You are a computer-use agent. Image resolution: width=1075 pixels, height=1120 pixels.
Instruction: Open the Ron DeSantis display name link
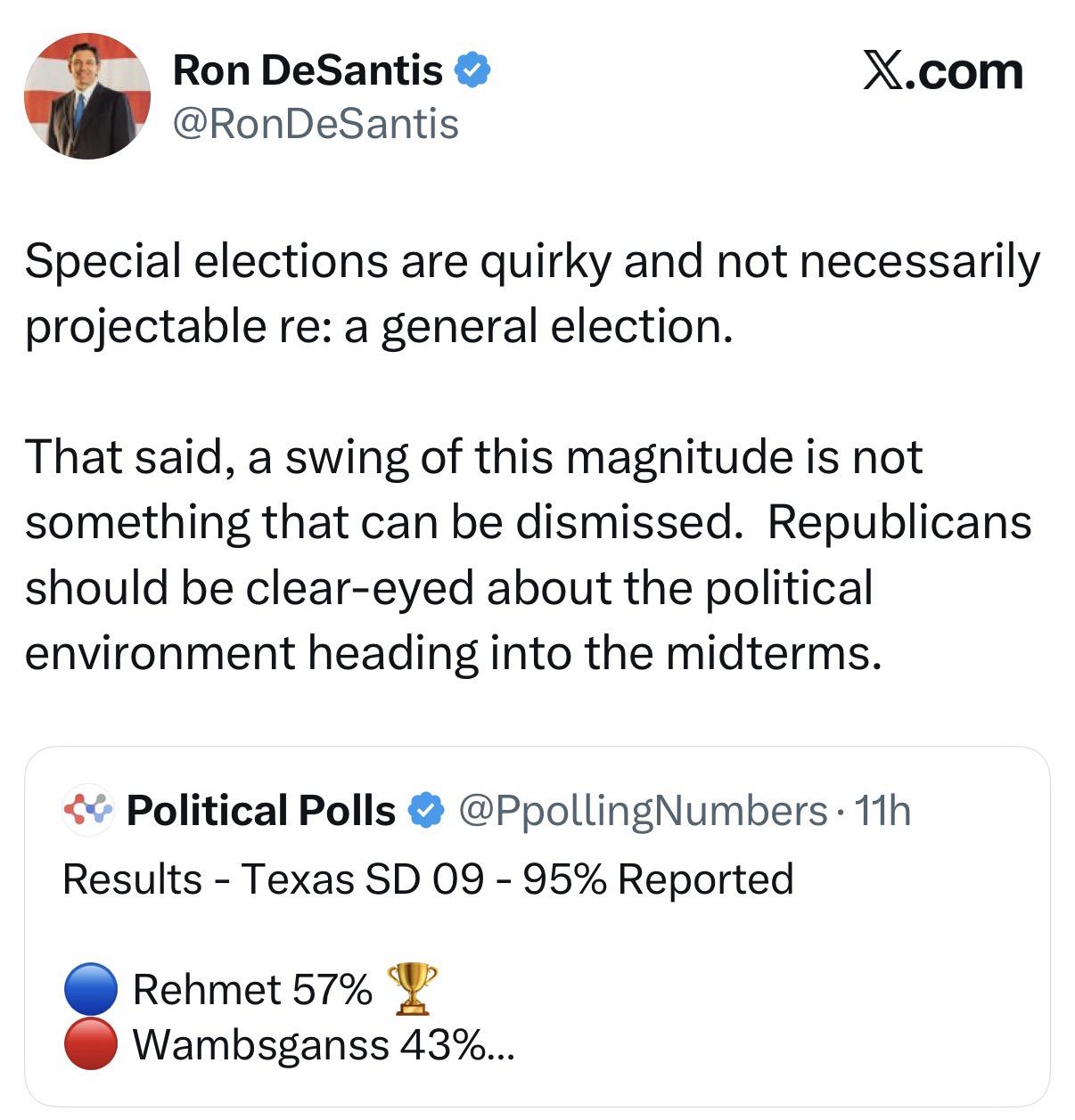click(x=307, y=69)
